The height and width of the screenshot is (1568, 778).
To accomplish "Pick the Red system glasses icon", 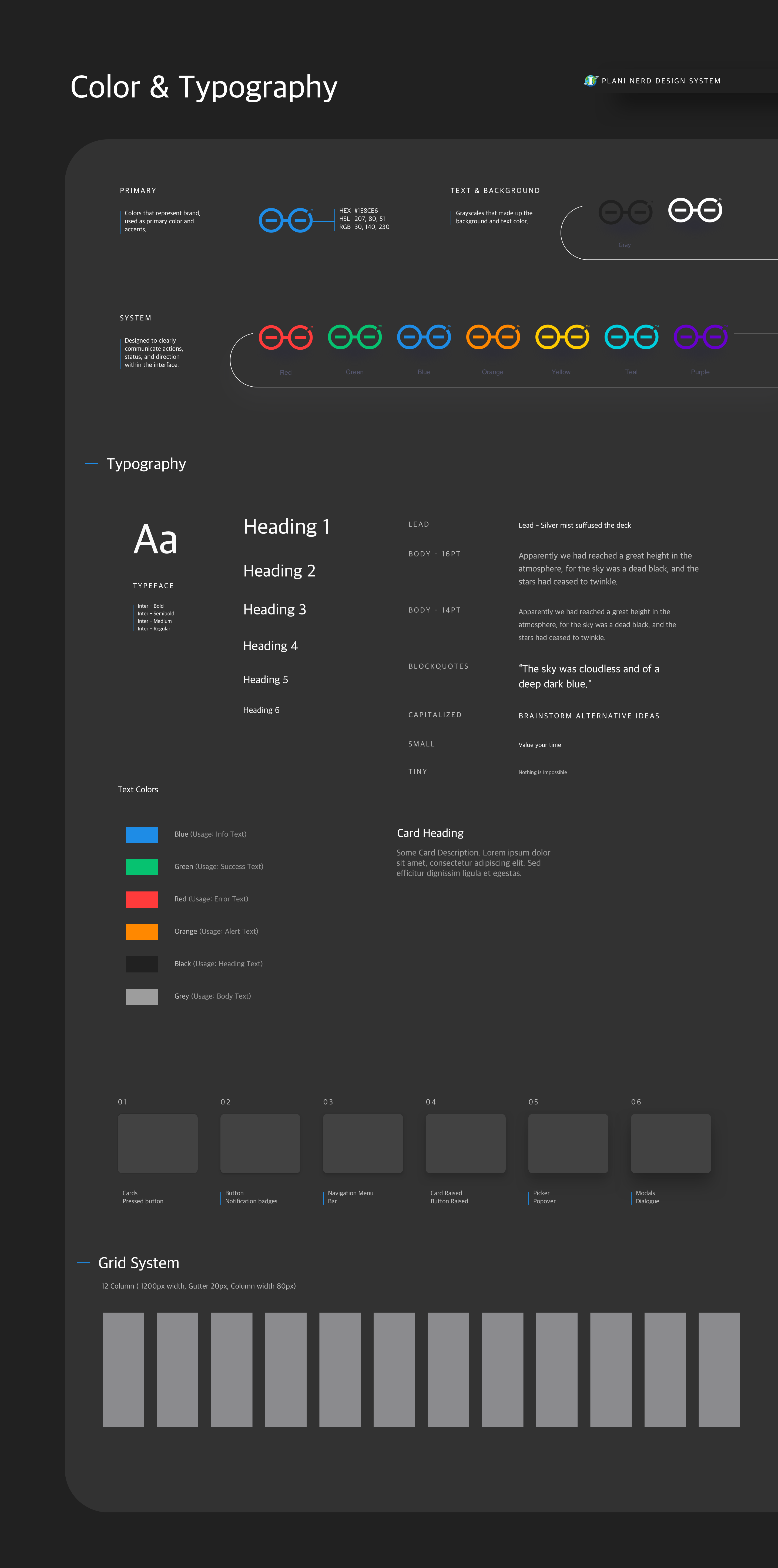I will [286, 337].
